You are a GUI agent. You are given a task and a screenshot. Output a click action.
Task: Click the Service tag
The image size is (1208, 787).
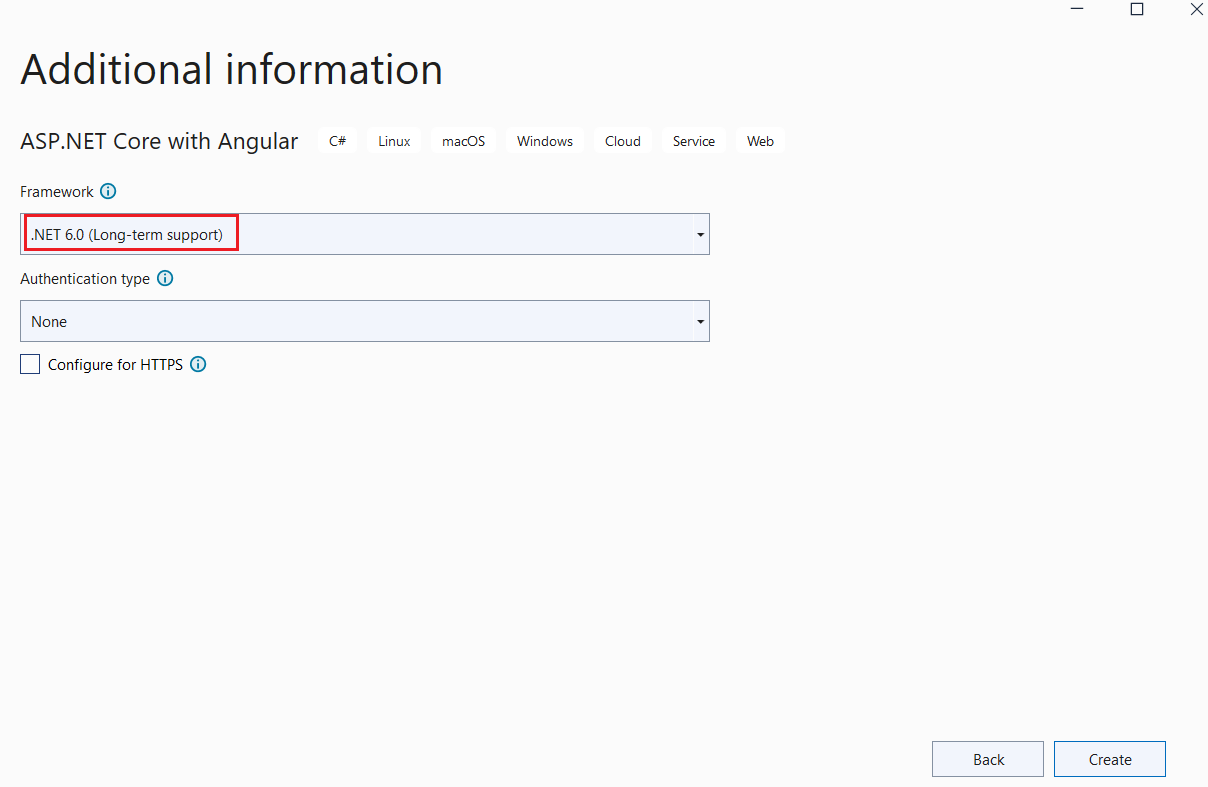pyautogui.click(x=694, y=141)
